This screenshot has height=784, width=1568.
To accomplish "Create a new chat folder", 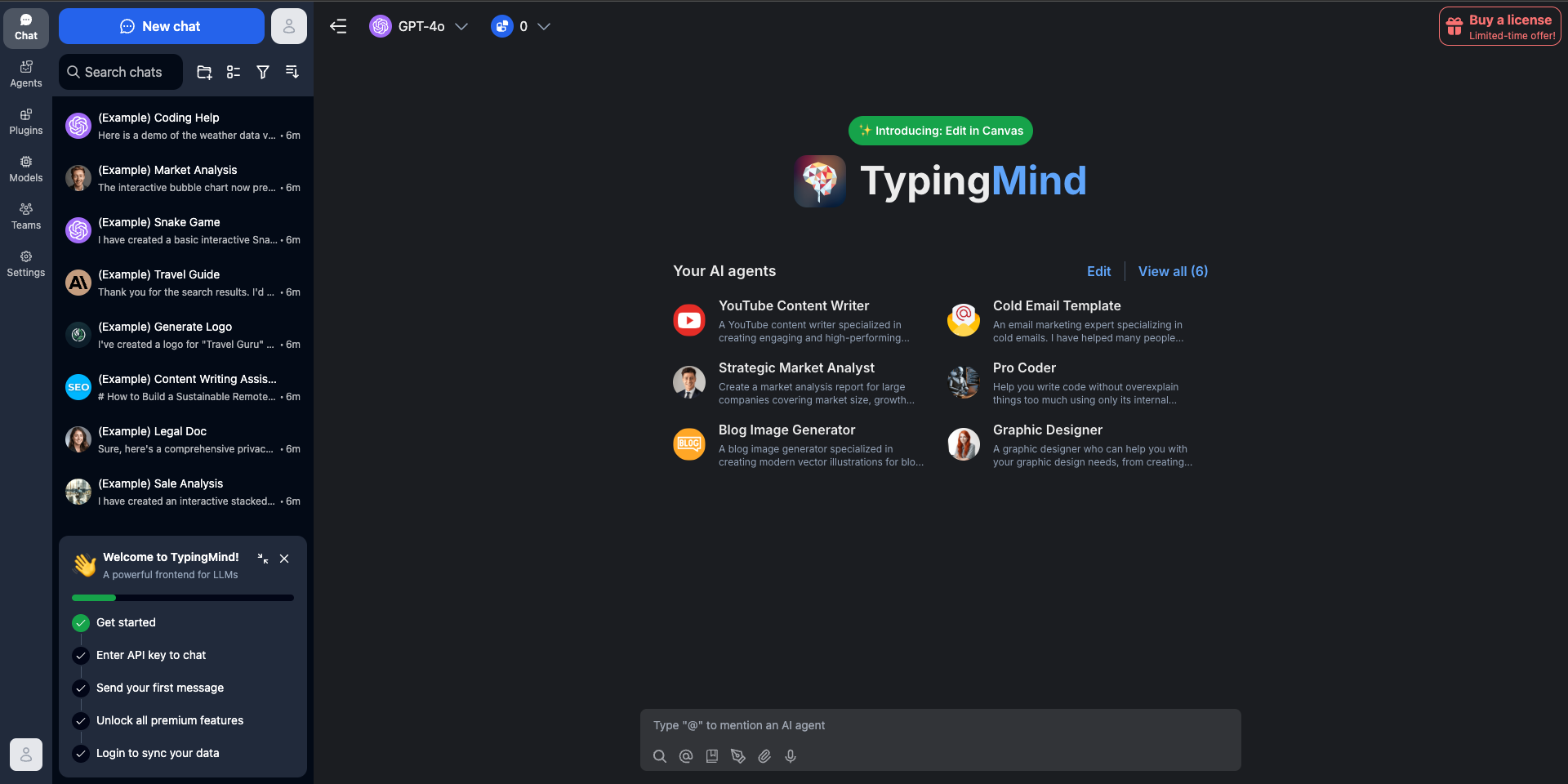I will pos(204,72).
